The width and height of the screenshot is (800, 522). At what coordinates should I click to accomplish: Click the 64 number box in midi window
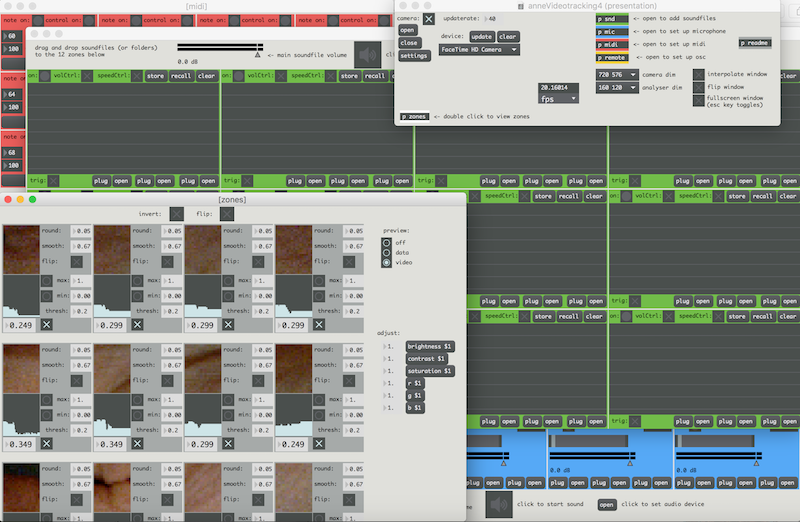click(x=13, y=94)
